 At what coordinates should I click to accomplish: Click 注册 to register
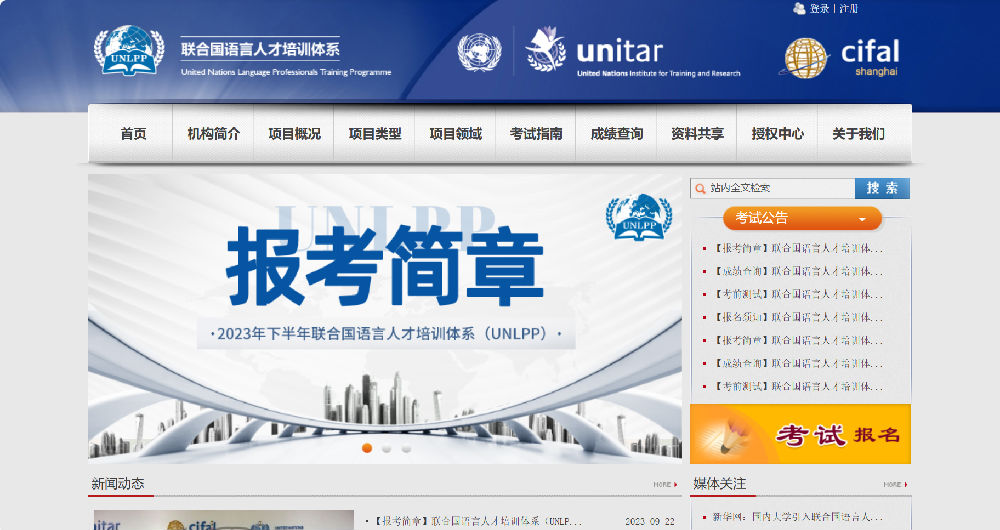(848, 8)
